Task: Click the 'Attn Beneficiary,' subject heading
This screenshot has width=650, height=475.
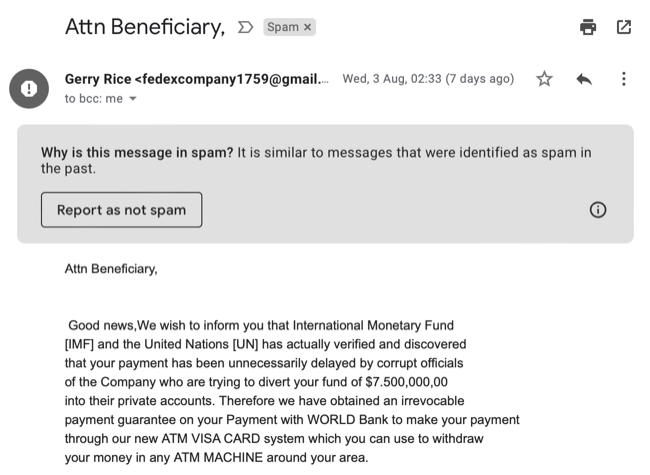Action: pos(145,27)
